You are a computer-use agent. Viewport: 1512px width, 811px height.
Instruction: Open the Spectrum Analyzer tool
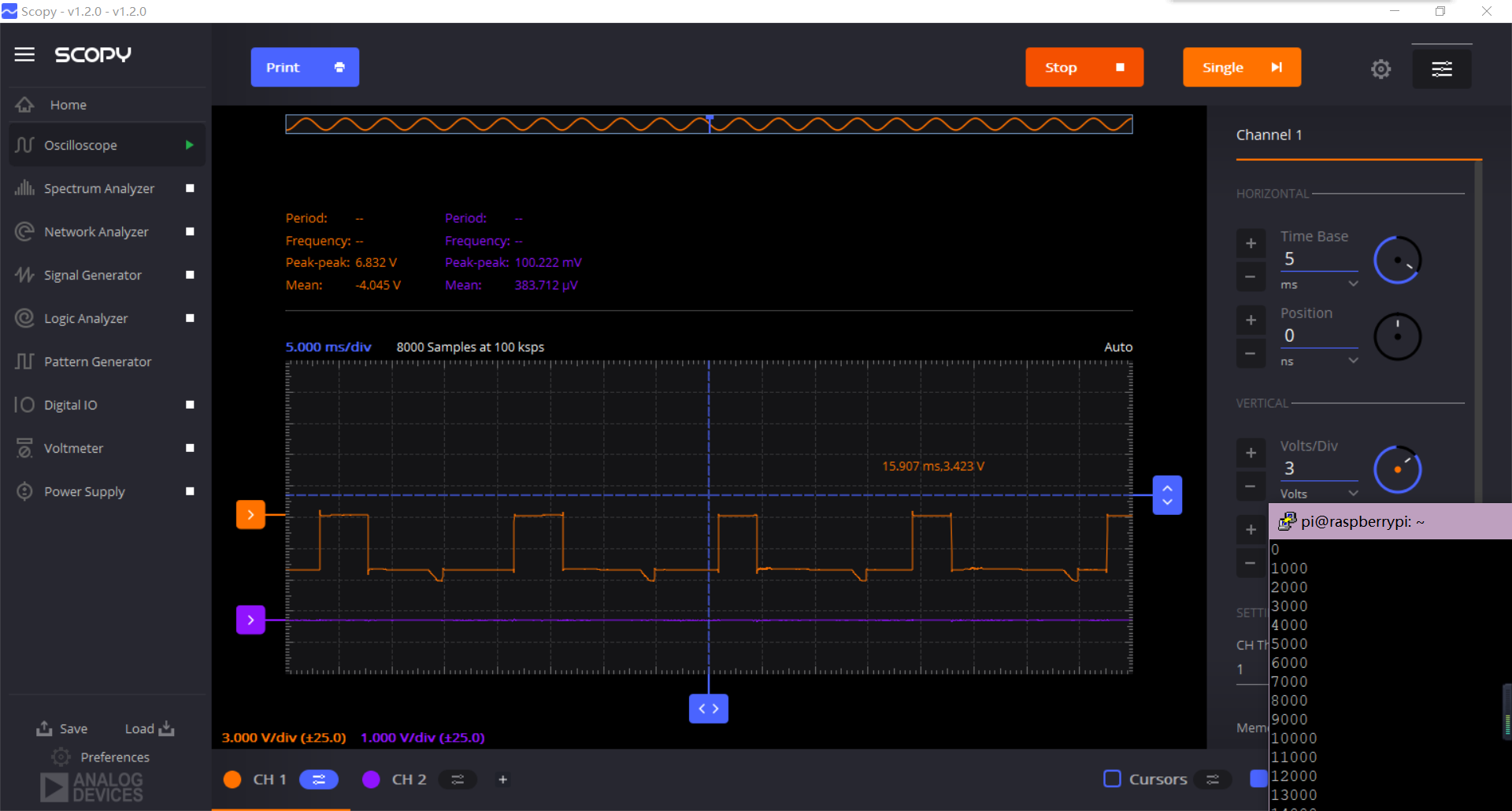[x=98, y=188]
